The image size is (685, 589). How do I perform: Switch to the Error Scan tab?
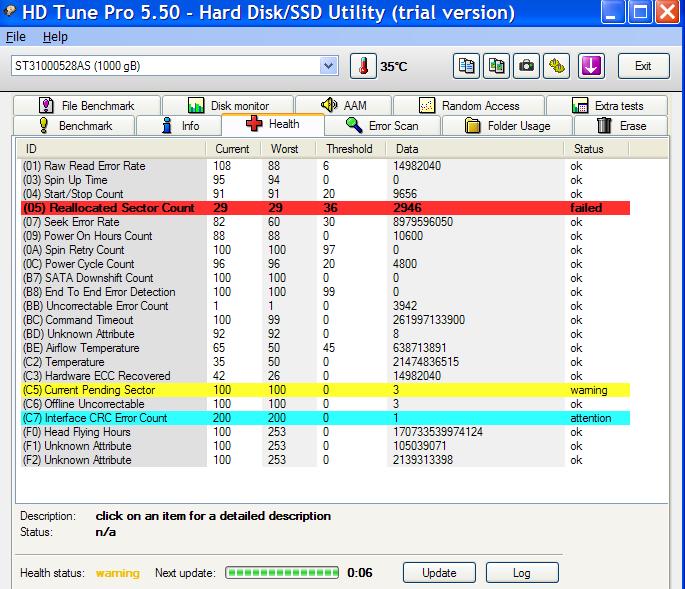(382, 125)
